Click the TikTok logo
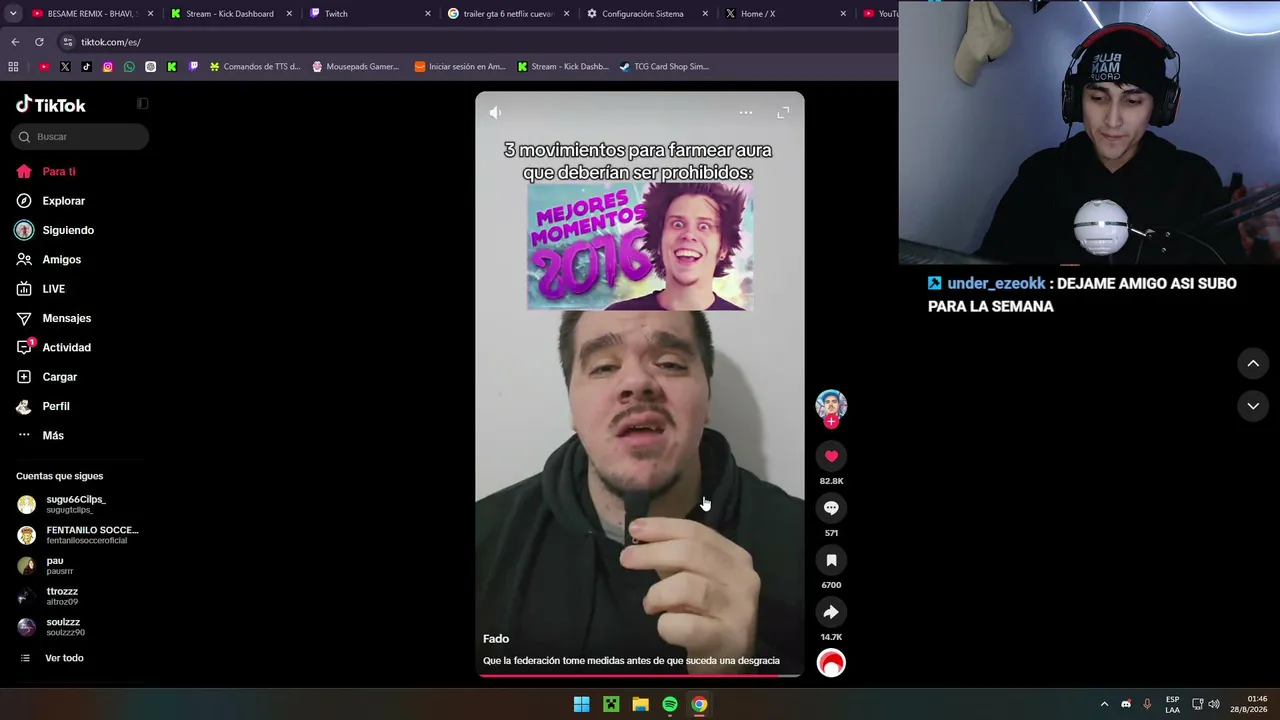 [x=51, y=105]
